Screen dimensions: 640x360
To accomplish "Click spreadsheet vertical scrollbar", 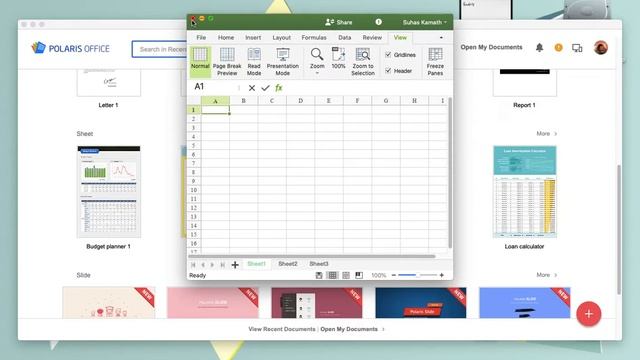I will click(450, 173).
